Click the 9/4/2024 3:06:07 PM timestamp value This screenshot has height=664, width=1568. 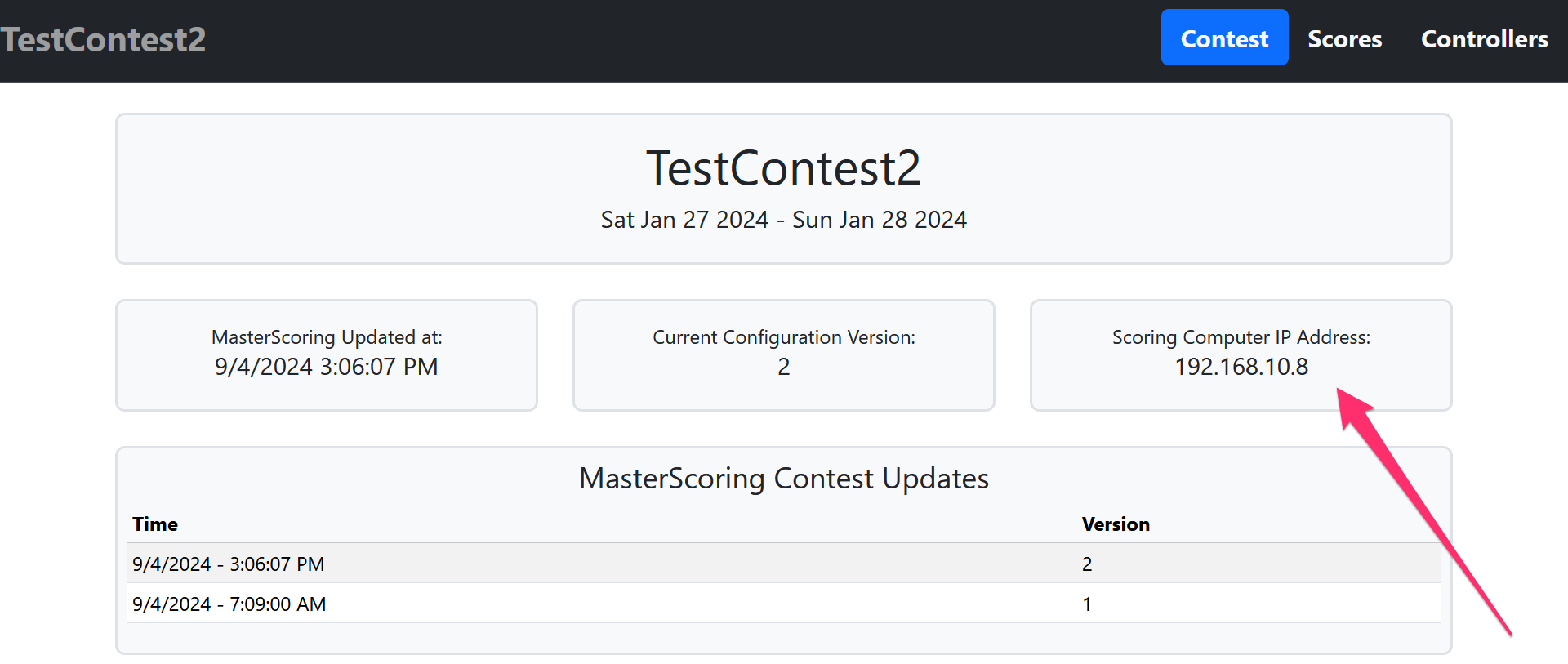(327, 367)
